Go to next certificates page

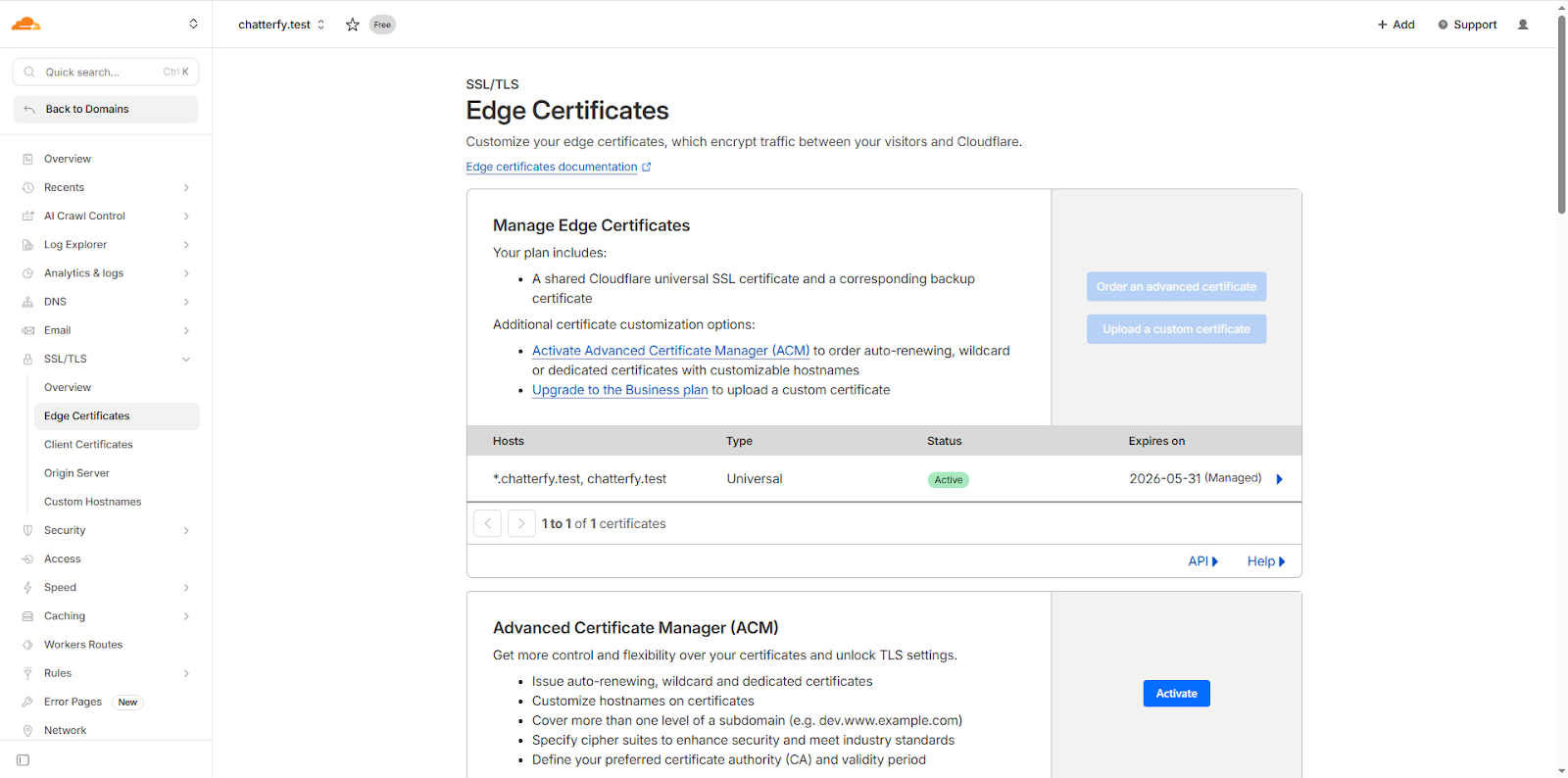[521, 523]
